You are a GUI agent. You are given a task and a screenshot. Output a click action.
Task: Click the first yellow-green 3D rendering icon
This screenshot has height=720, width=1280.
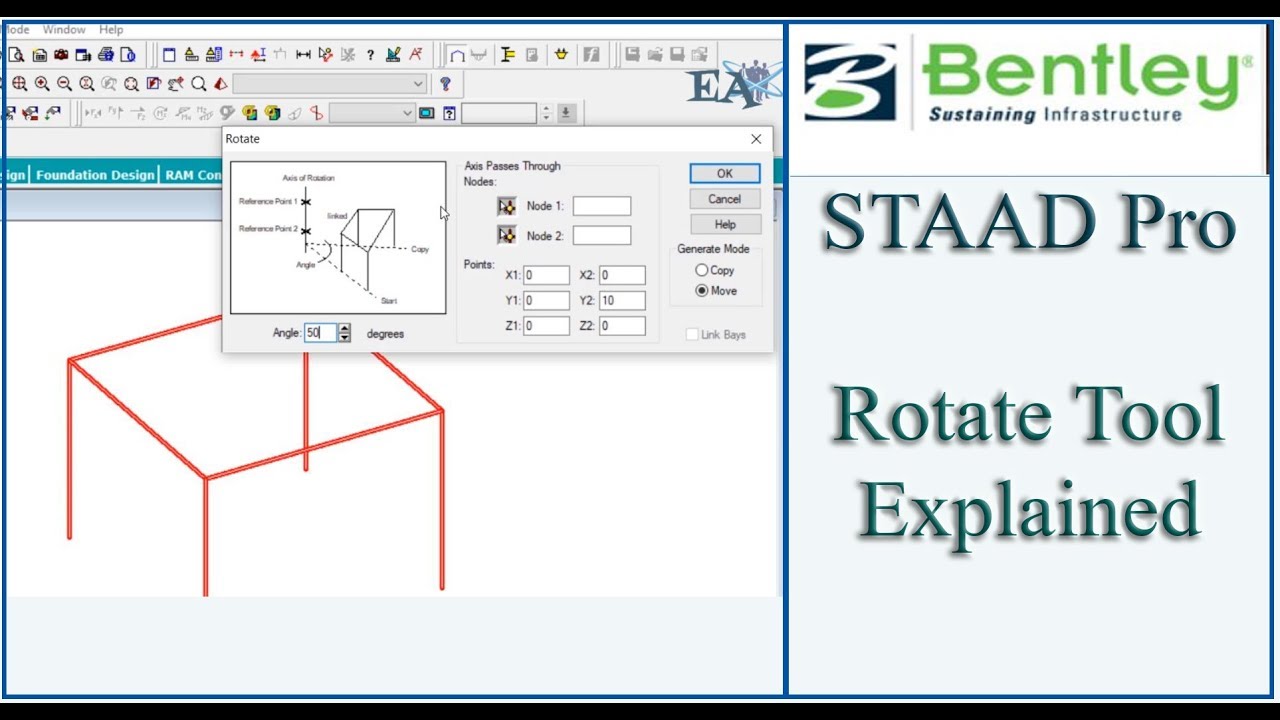point(250,113)
